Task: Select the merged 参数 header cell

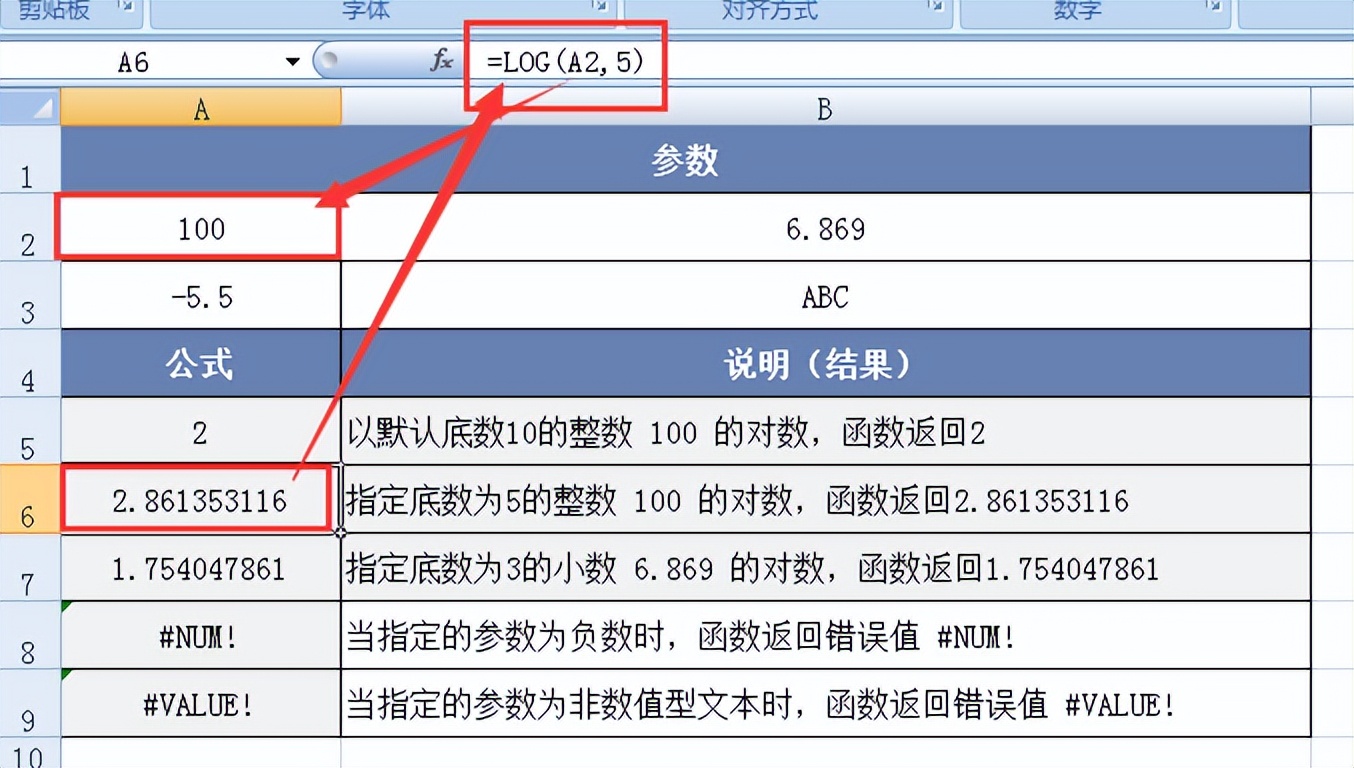Action: click(x=685, y=160)
